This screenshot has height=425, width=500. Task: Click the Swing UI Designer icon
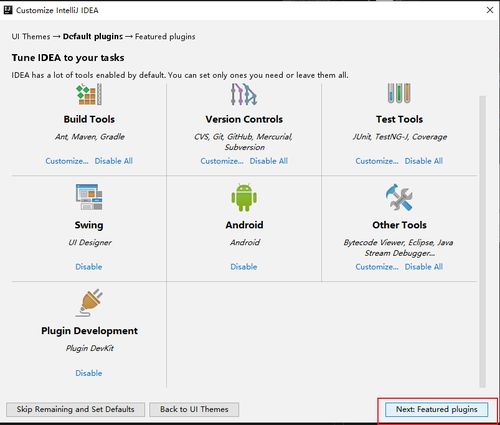tap(89, 197)
